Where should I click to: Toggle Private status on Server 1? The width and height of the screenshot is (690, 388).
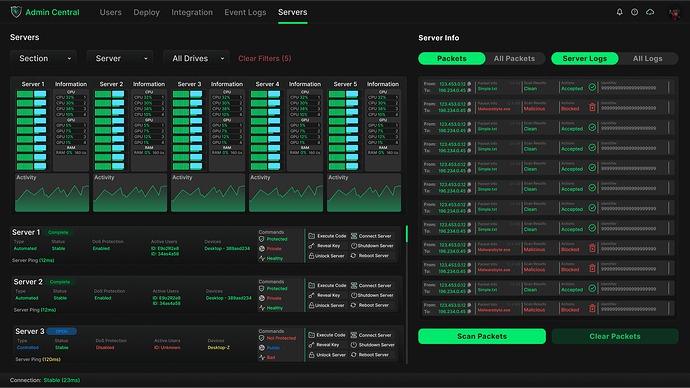[270, 249]
